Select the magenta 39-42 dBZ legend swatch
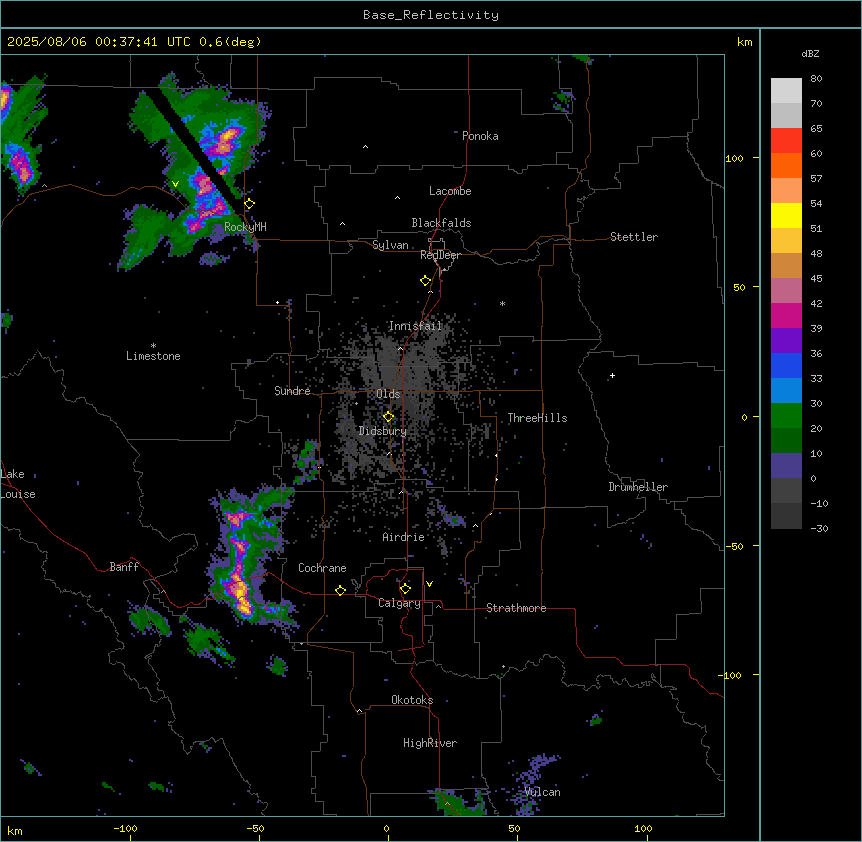Screen dimensions: 862x842 click(x=786, y=315)
